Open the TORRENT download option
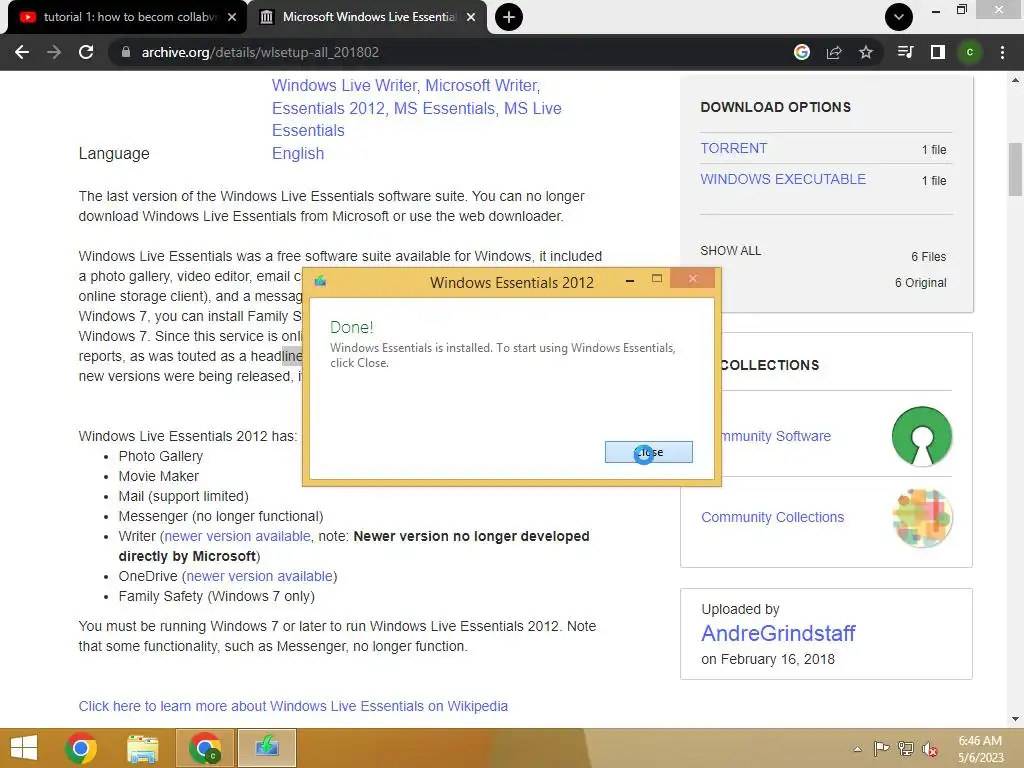This screenshot has width=1024, height=768. pos(733,148)
